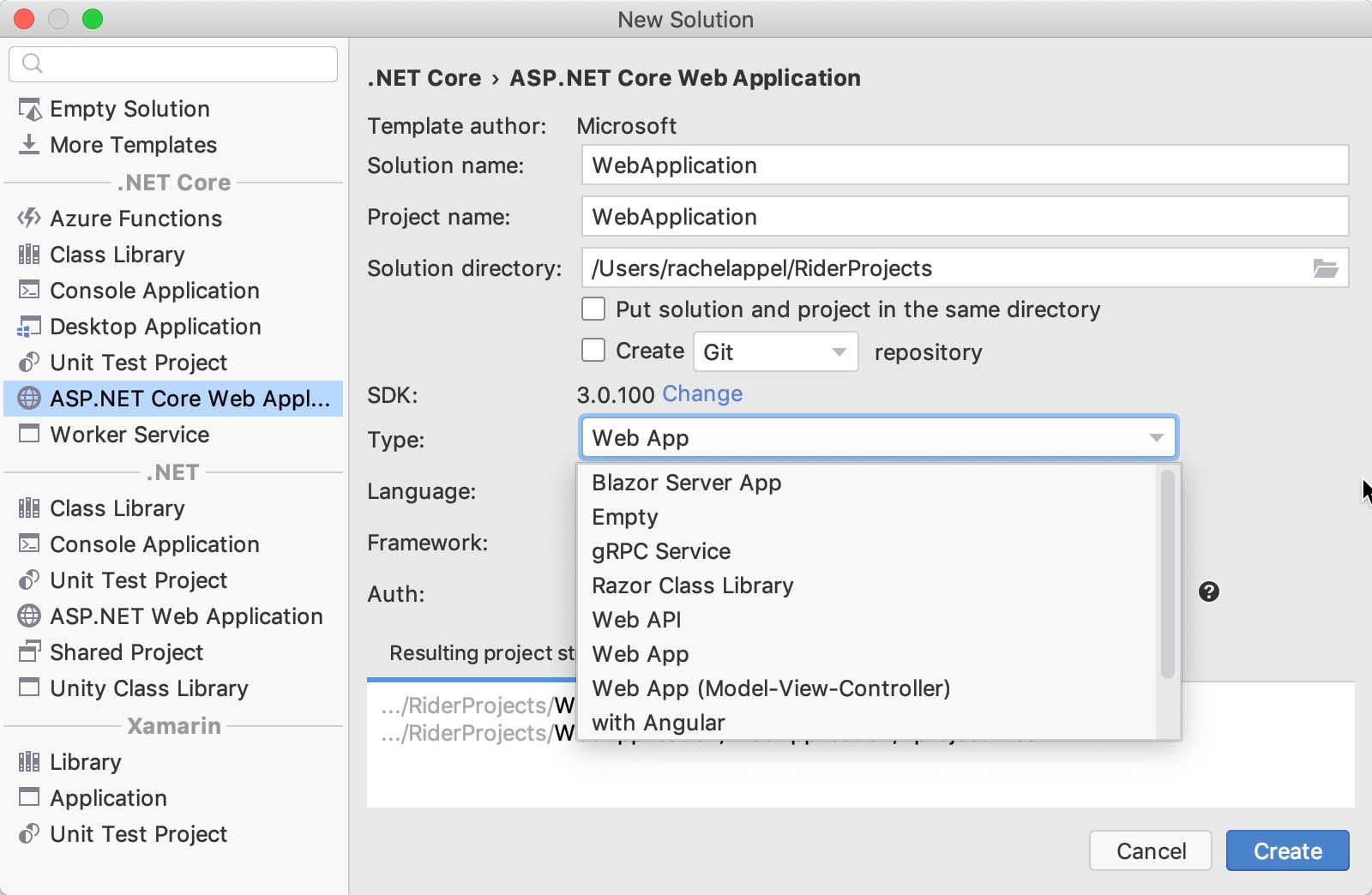The image size is (1372, 895).
Task: Choose Web App (Model-View-Controller) type
Action: [867, 688]
